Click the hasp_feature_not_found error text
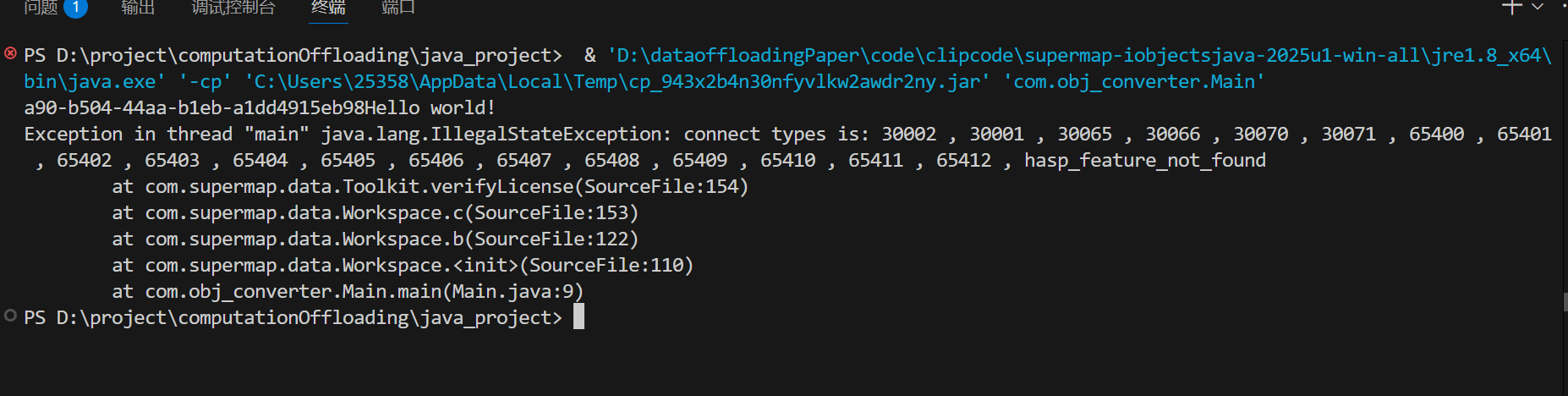Screen dimensions: 1568x396 (x=1144, y=161)
